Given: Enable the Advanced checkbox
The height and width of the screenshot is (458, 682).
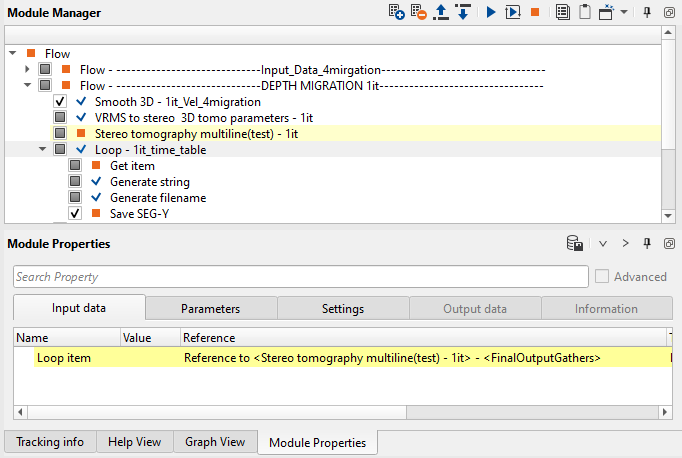Looking at the screenshot, I should pyautogui.click(x=601, y=277).
